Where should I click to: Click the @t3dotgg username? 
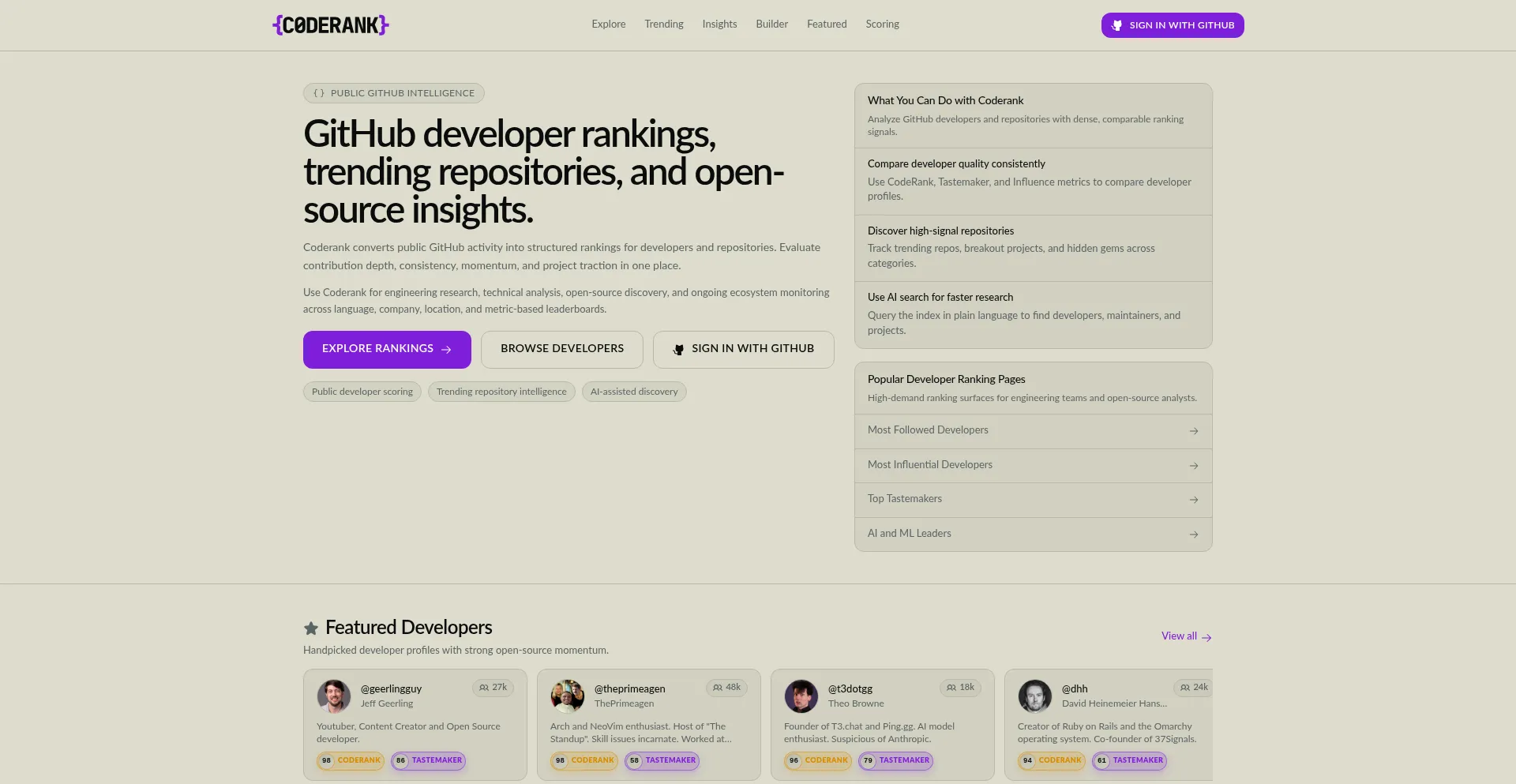(x=850, y=688)
